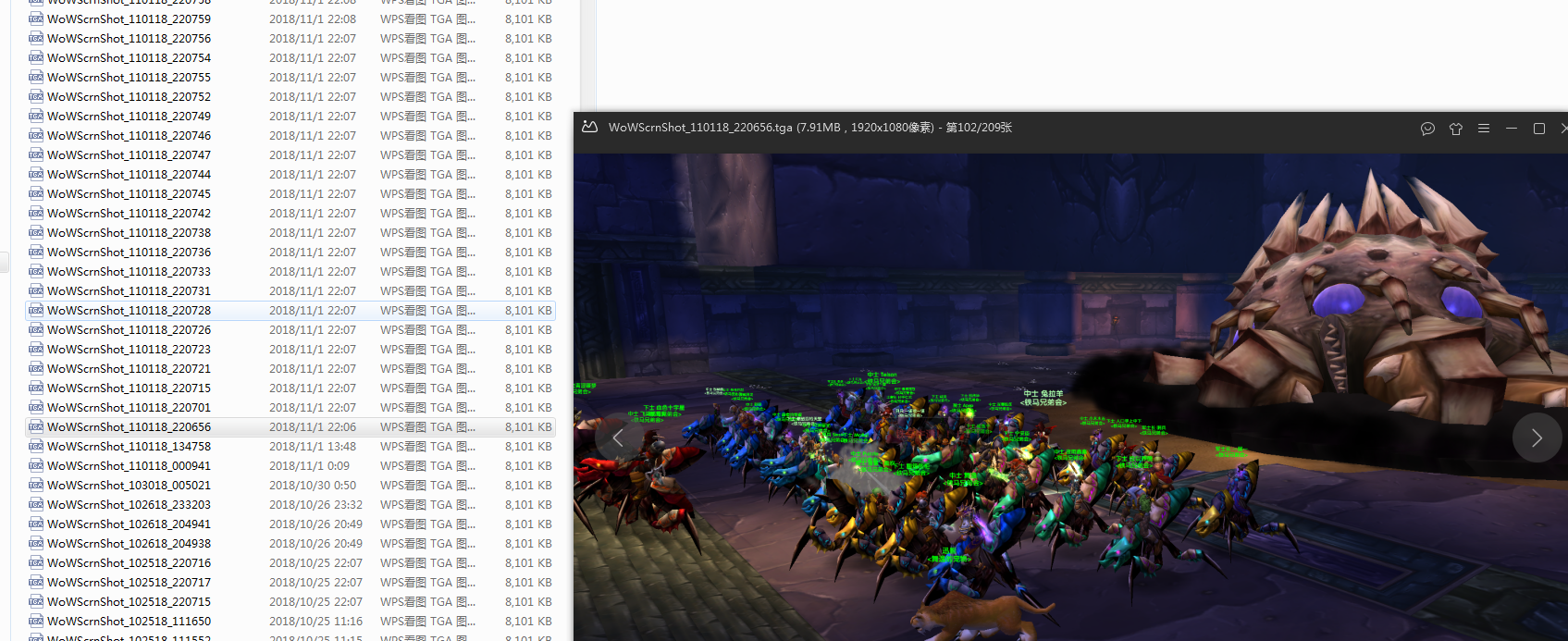Select file WoWScrnShot_110118_000941

pyautogui.click(x=129, y=466)
